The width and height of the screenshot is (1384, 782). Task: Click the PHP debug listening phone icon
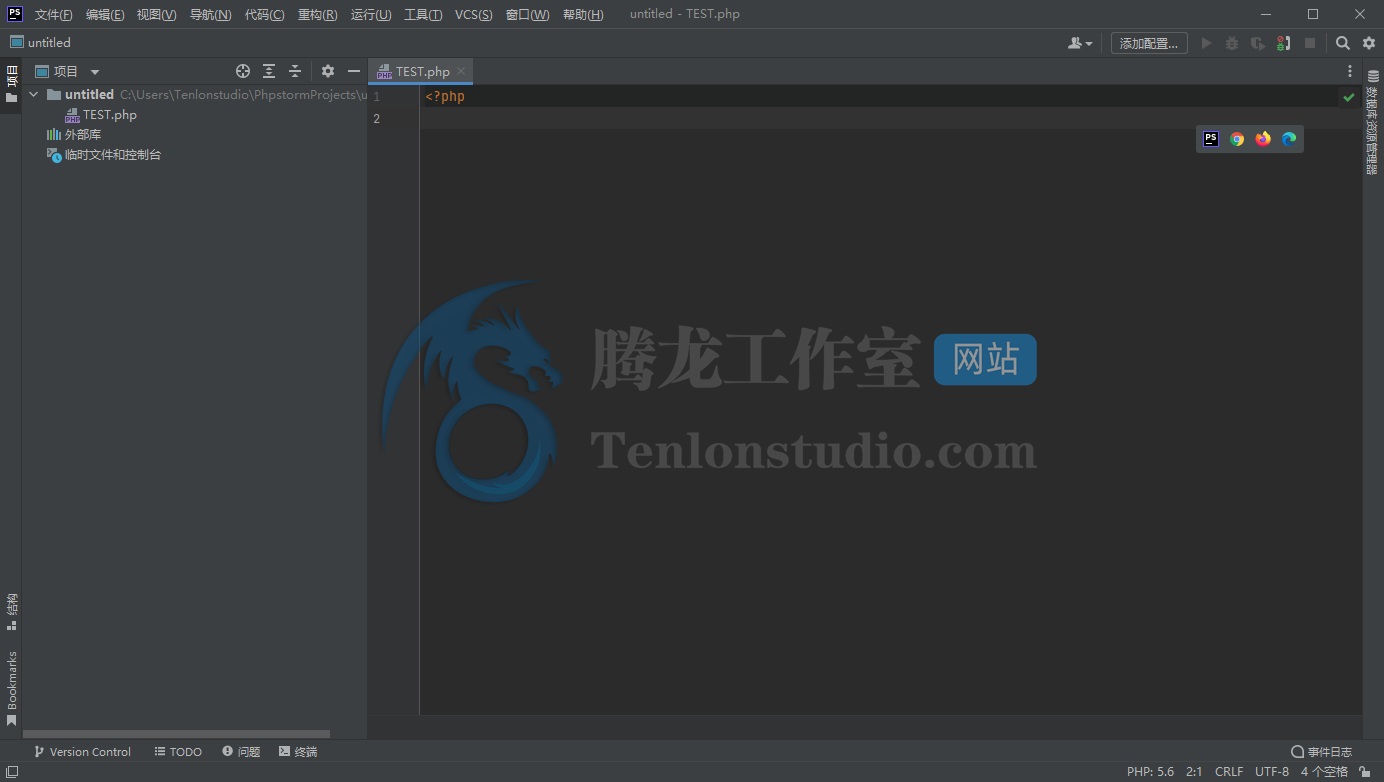1283,43
